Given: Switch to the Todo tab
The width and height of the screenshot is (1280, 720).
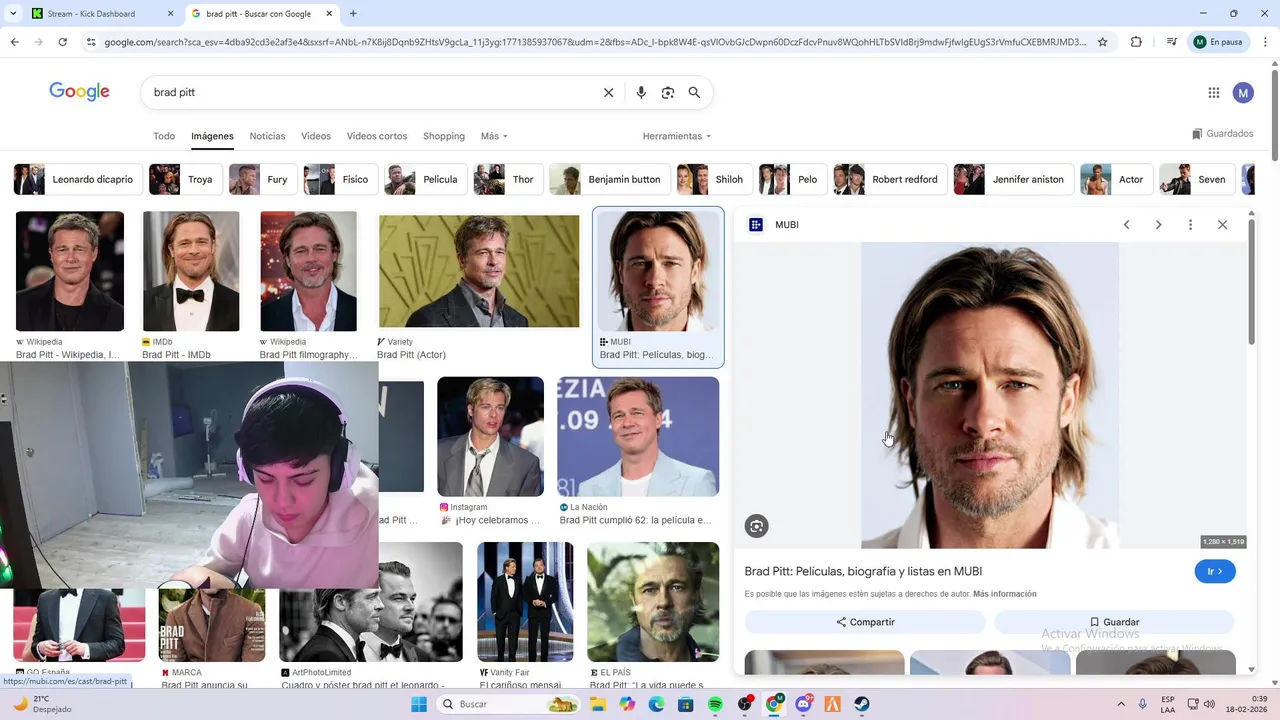Looking at the screenshot, I should click(x=164, y=136).
